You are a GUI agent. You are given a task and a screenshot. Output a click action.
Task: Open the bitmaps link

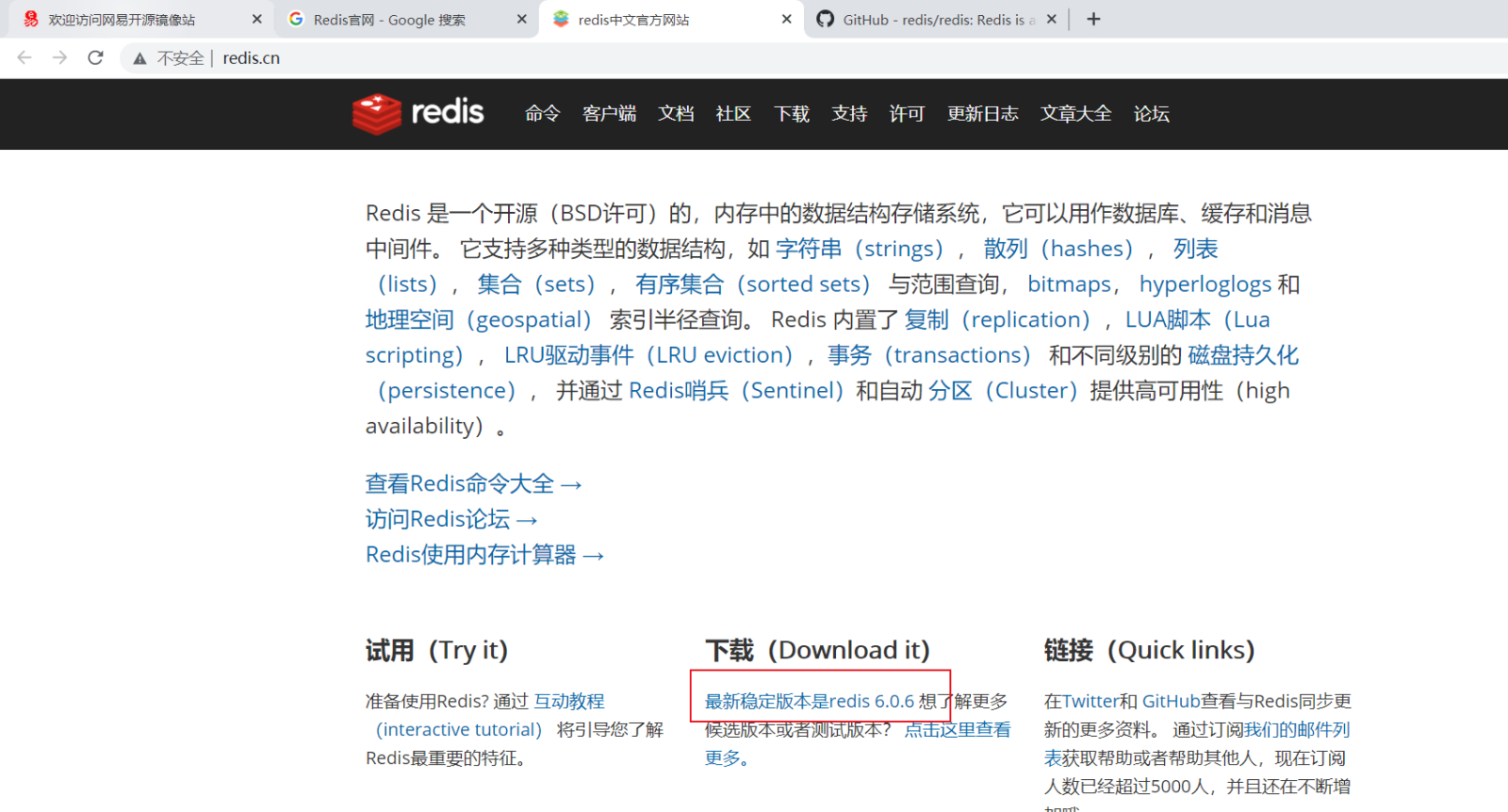coord(1070,284)
